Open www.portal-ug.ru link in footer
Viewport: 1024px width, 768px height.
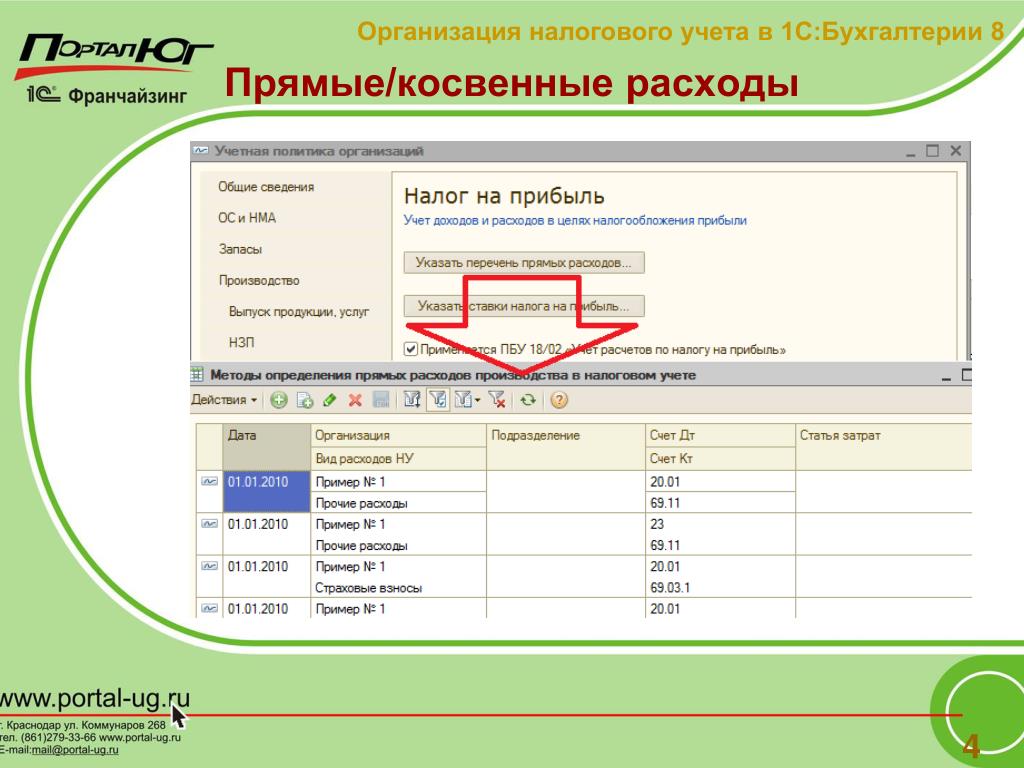coord(93,698)
